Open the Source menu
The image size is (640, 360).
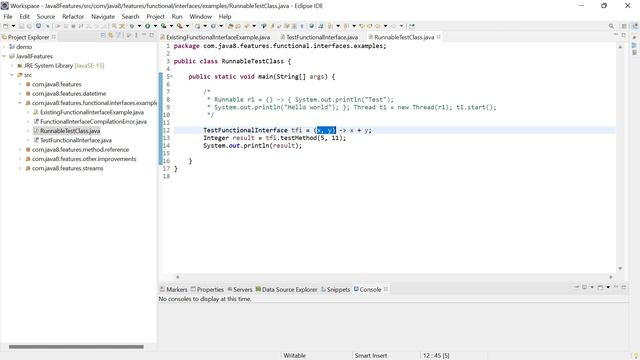click(x=46, y=16)
